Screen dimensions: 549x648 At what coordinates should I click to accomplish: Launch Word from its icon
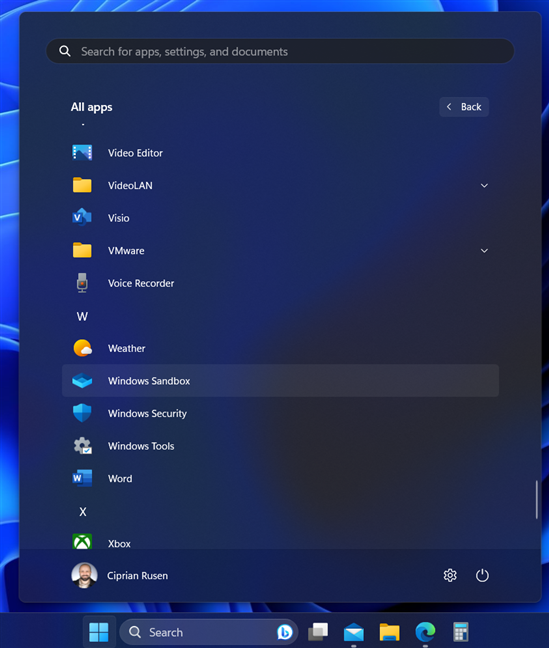(82, 478)
